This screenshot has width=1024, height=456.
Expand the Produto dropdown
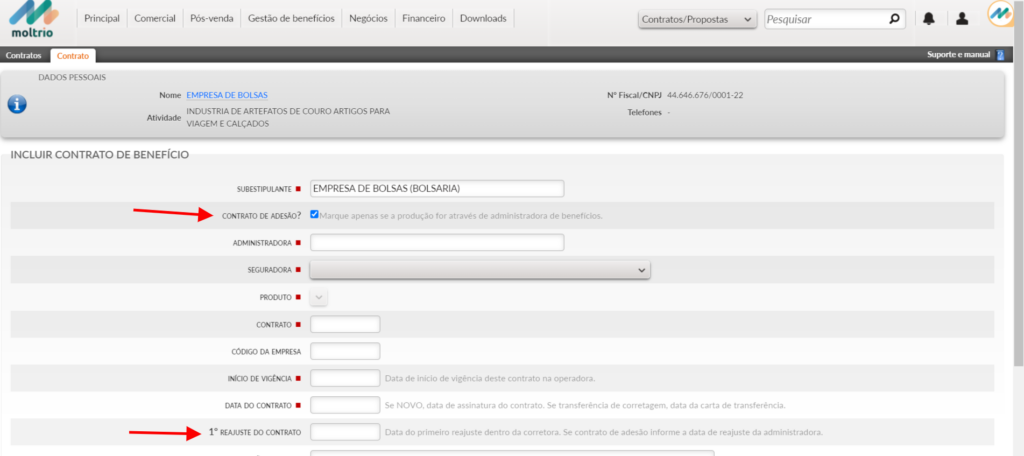pos(319,297)
